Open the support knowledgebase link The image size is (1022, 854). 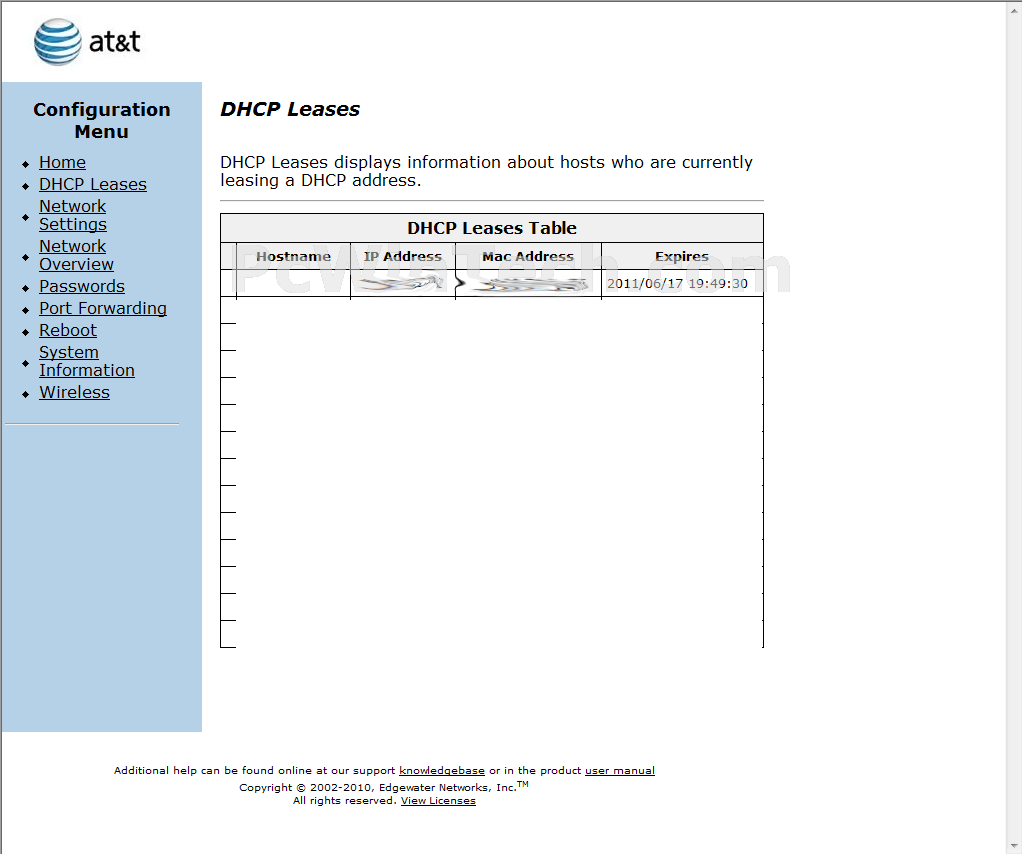coord(442,771)
